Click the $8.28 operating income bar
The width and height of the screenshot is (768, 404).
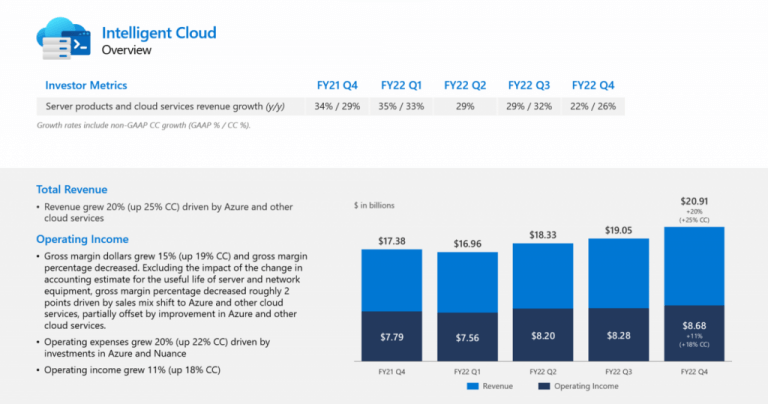click(x=618, y=335)
